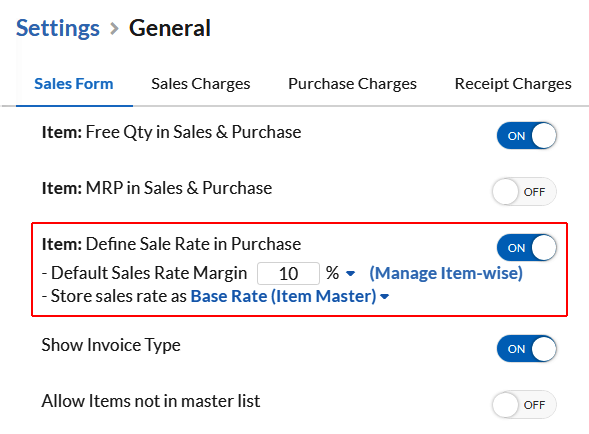
Task: Open the Purchase Charges tab
Action: pyautogui.click(x=352, y=84)
